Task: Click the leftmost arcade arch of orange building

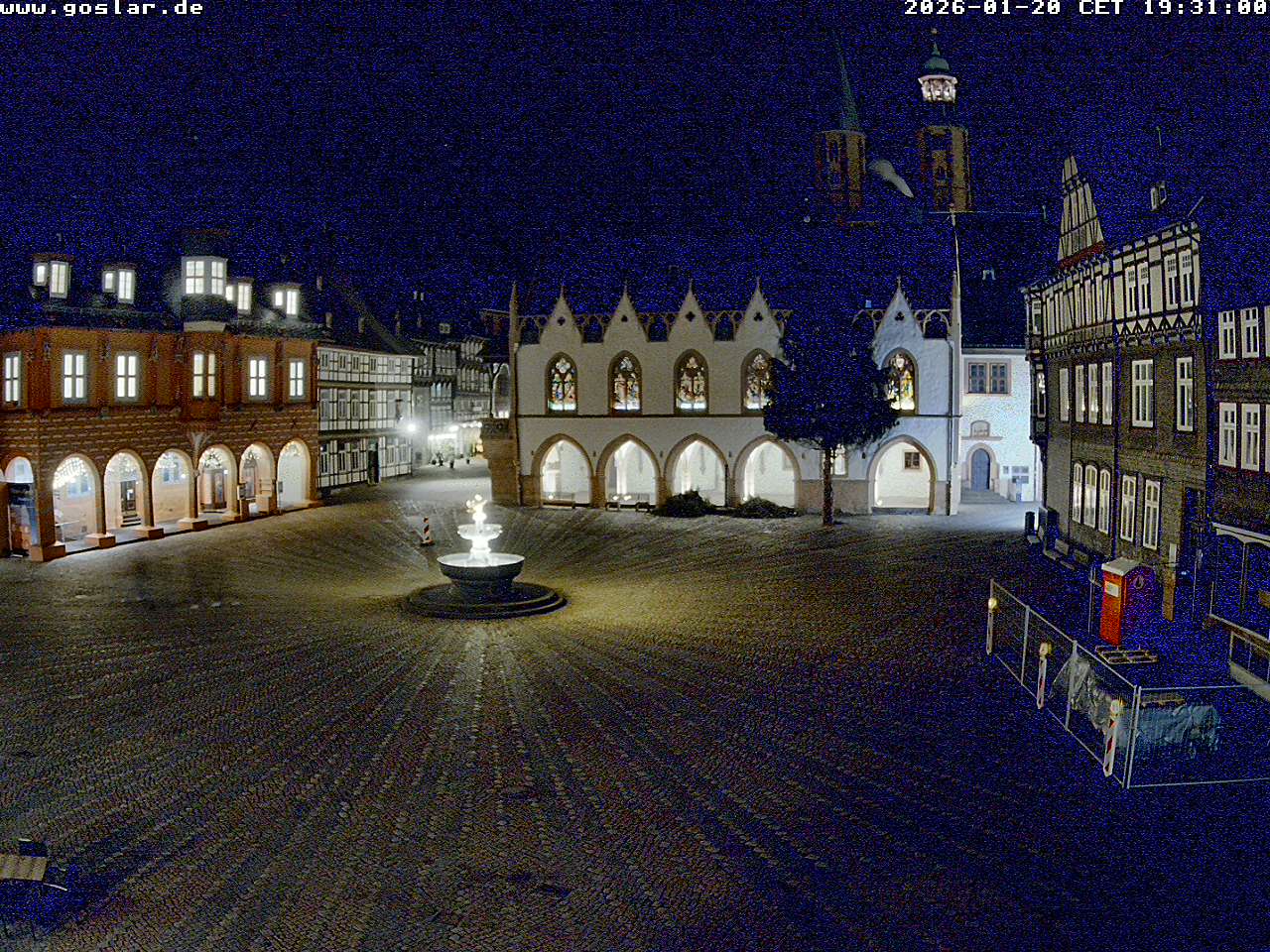Action: tap(20, 501)
